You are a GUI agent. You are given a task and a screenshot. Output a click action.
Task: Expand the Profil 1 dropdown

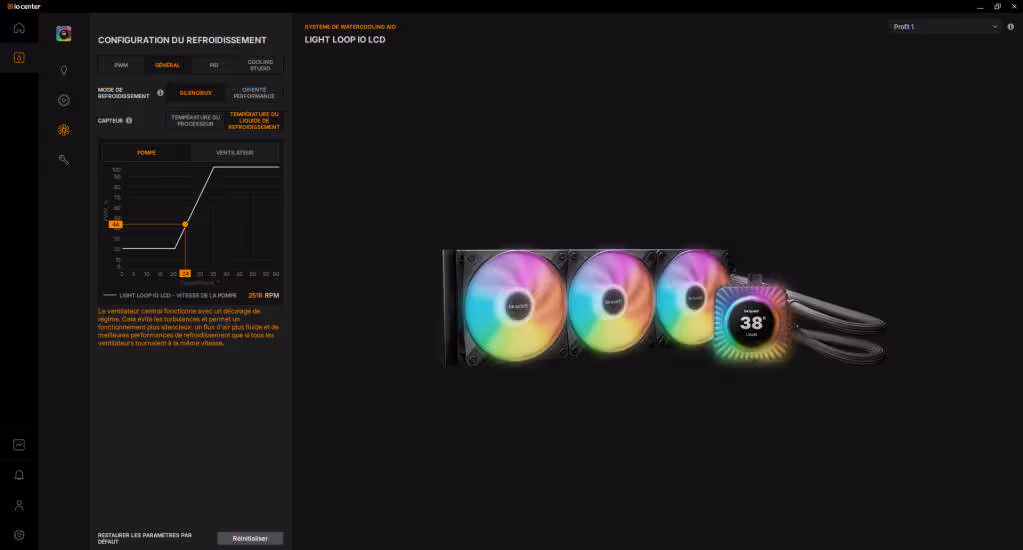[x=944, y=27]
